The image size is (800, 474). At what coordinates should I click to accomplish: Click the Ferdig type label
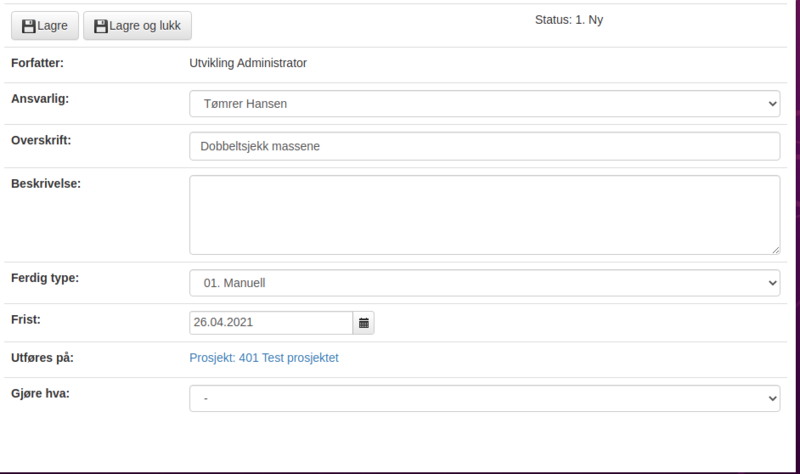coord(45,278)
